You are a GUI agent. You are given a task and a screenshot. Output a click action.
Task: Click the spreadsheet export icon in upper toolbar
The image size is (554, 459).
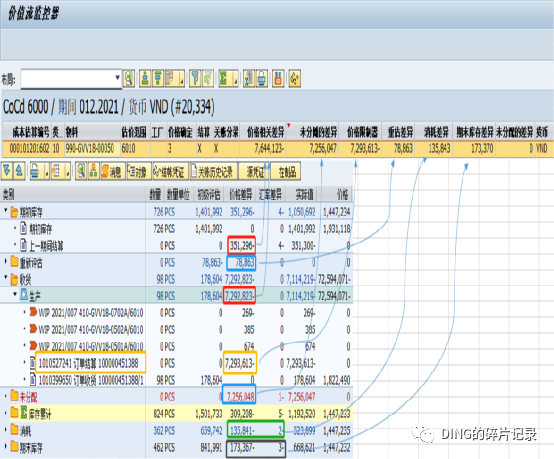point(249,78)
